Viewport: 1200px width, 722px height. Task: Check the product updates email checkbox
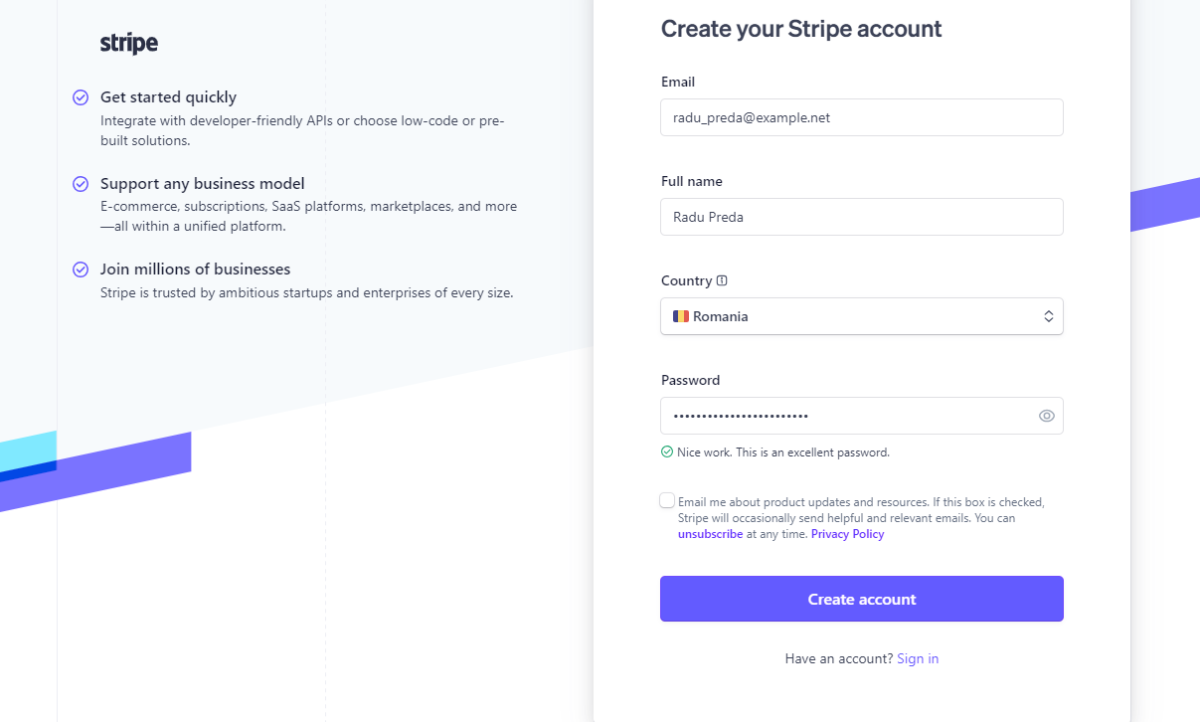pyautogui.click(x=667, y=500)
